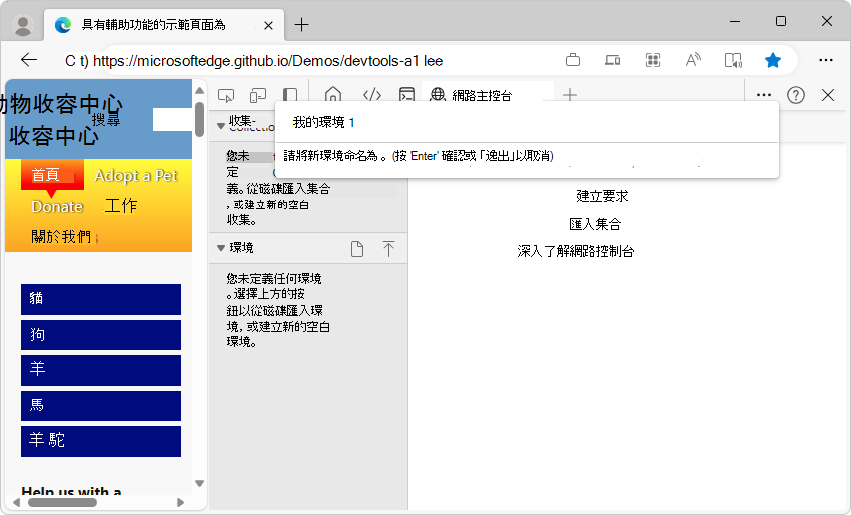Click the browser back arrow
The image size is (851, 515).
[29, 60]
